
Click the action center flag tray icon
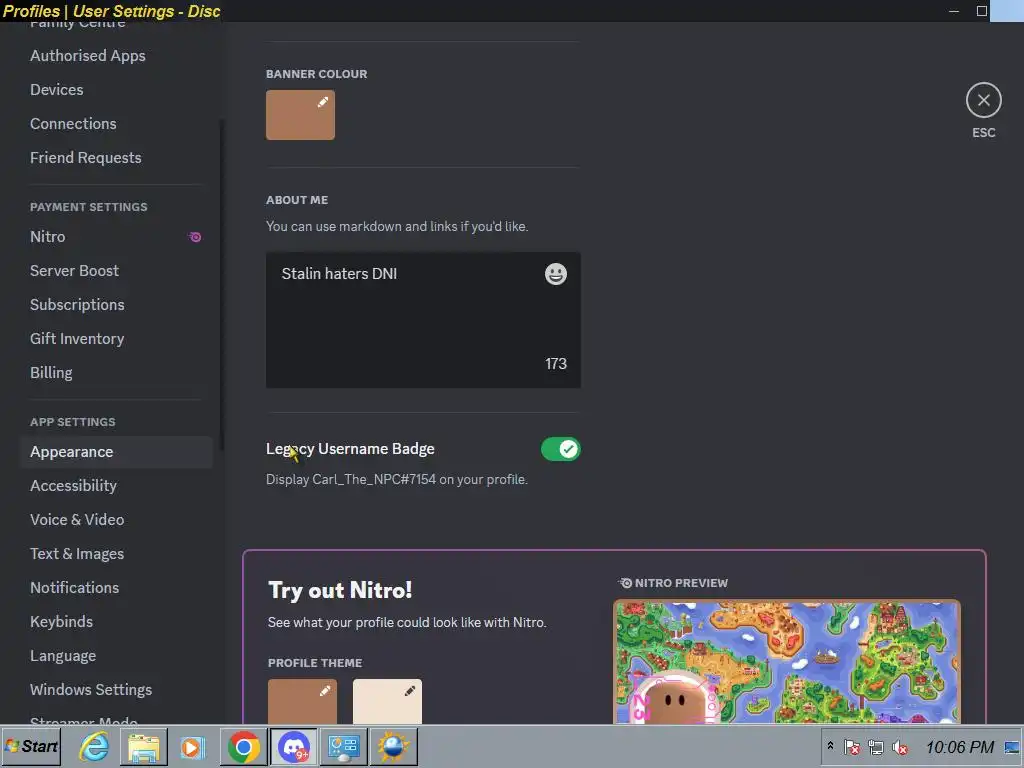point(852,747)
